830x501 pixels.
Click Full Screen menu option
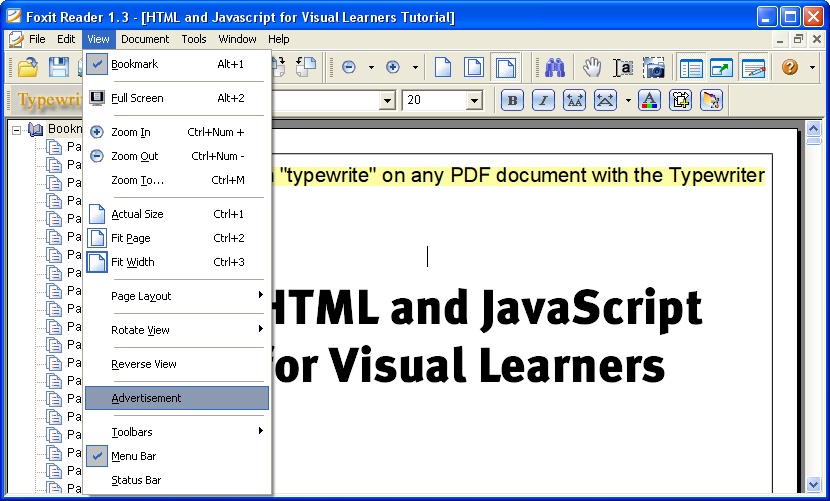click(x=137, y=98)
